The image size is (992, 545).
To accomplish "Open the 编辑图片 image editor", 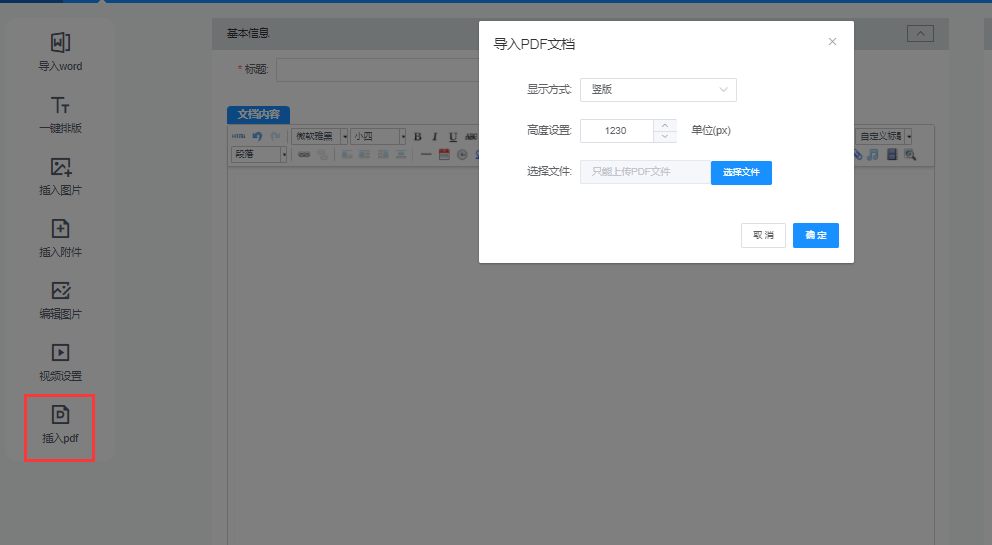I will click(60, 299).
